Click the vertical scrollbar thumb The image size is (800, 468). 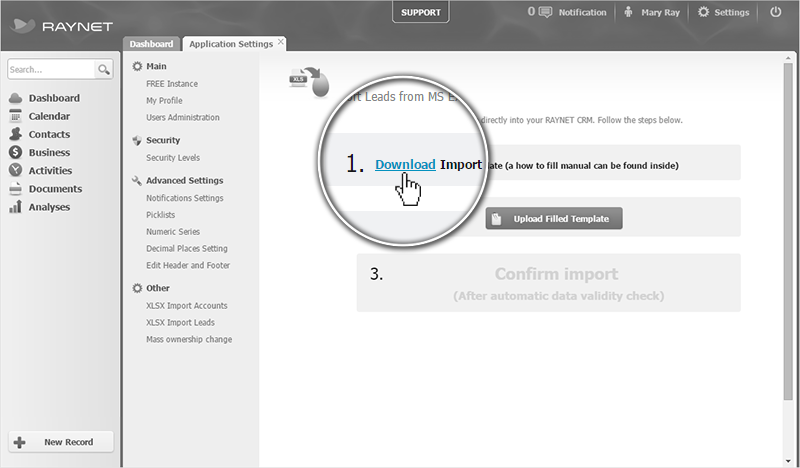[788, 232]
